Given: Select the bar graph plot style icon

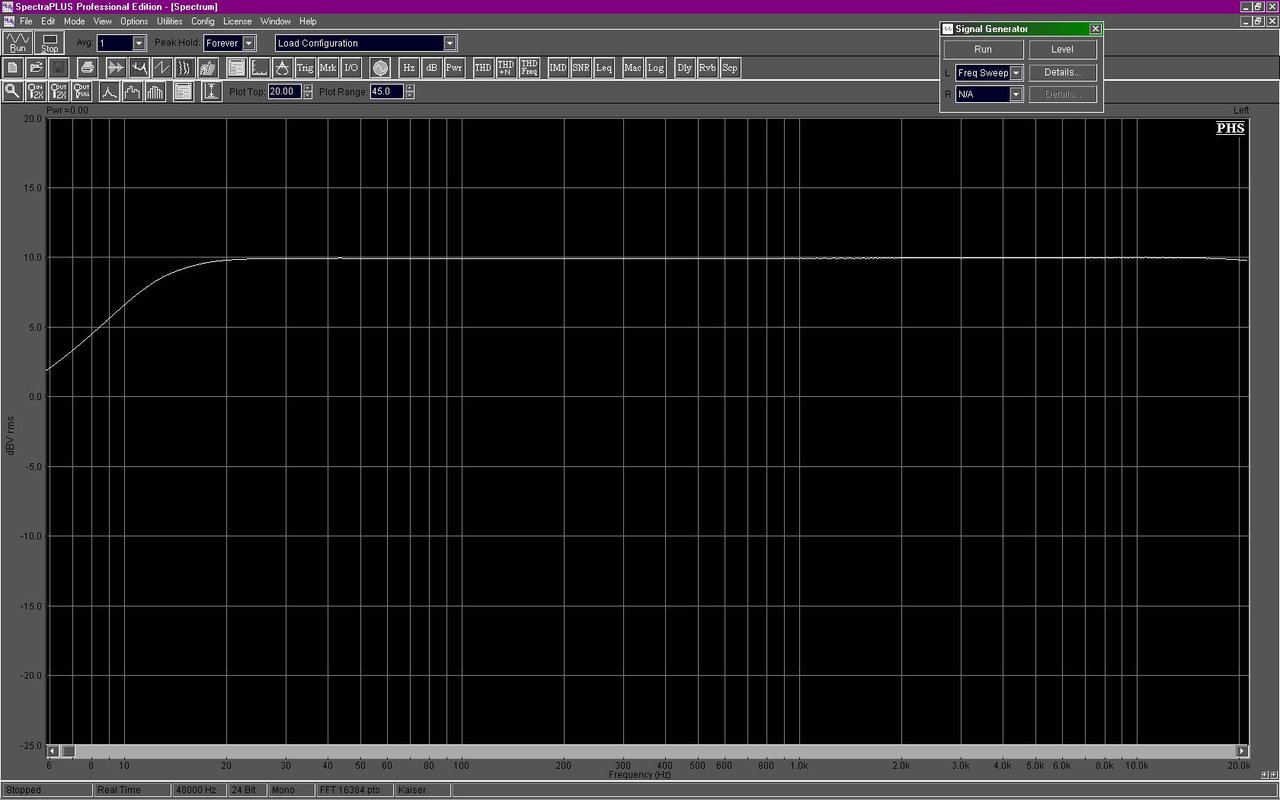Looking at the screenshot, I should point(155,91).
